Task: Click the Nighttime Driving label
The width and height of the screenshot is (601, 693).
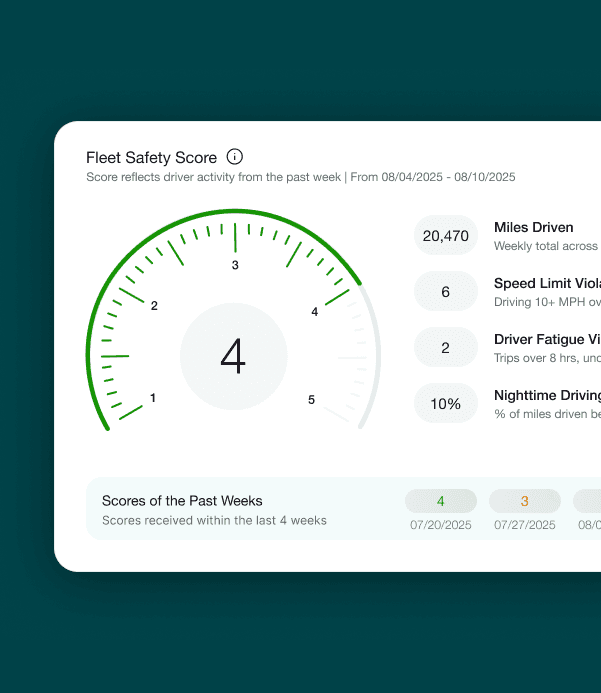Action: [x=547, y=396]
